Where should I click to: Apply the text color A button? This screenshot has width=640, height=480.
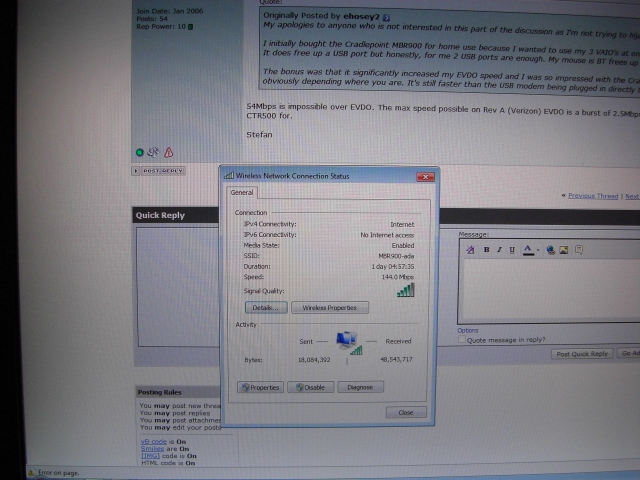(x=528, y=250)
